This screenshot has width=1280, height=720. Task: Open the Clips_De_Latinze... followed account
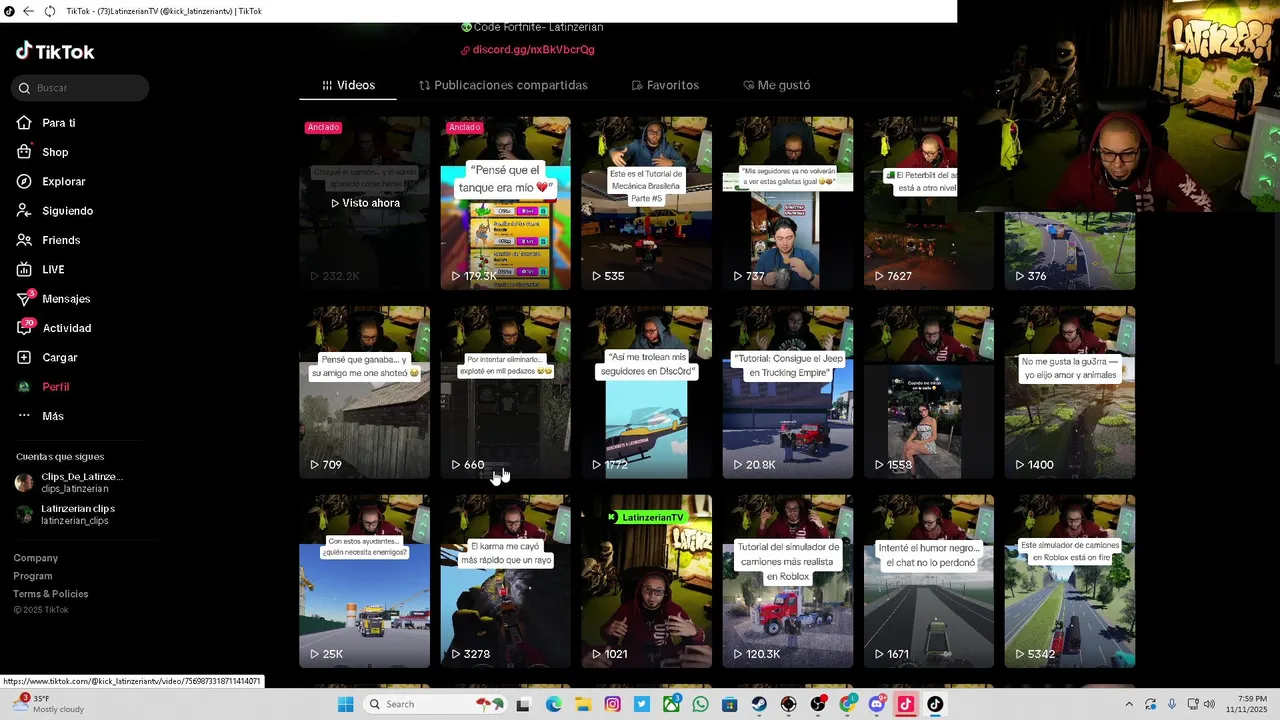(x=70, y=483)
